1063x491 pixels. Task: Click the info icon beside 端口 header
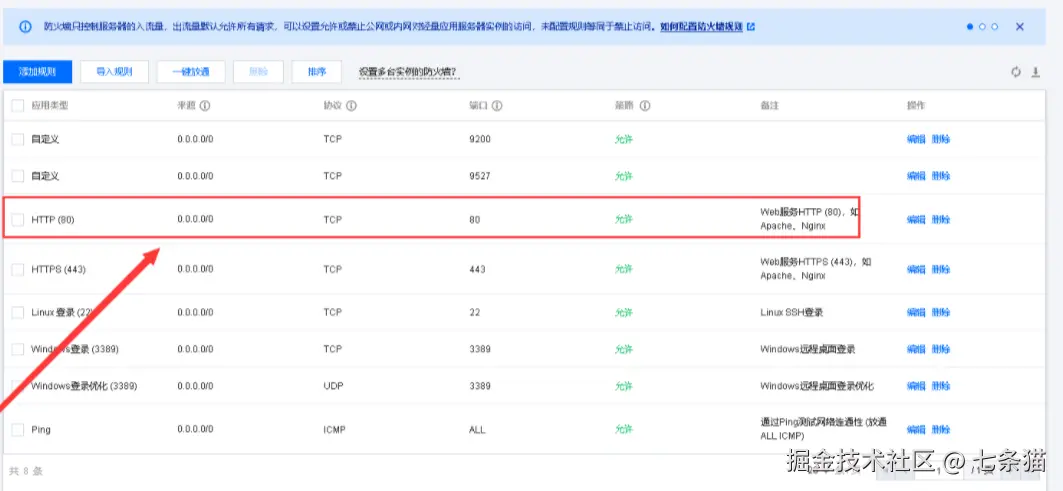tap(497, 106)
